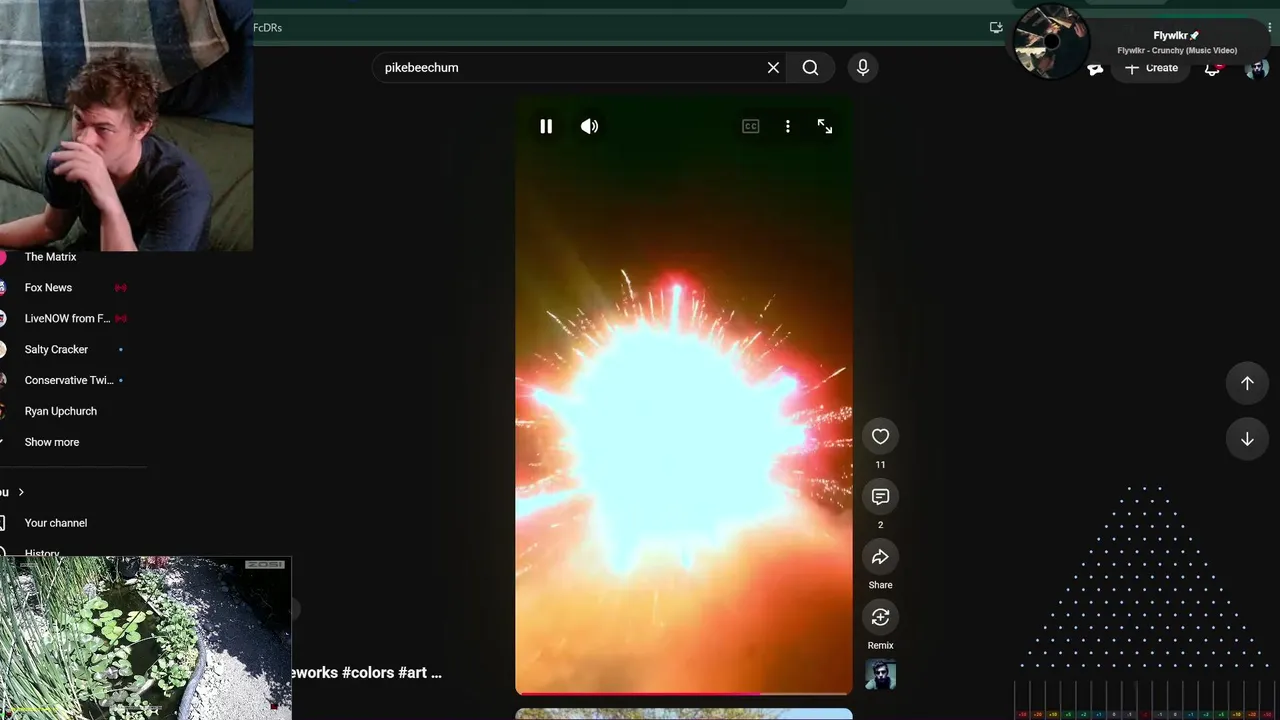The image size is (1280, 720).
Task: Open the uploader's channel avatar
Action: tap(880, 676)
